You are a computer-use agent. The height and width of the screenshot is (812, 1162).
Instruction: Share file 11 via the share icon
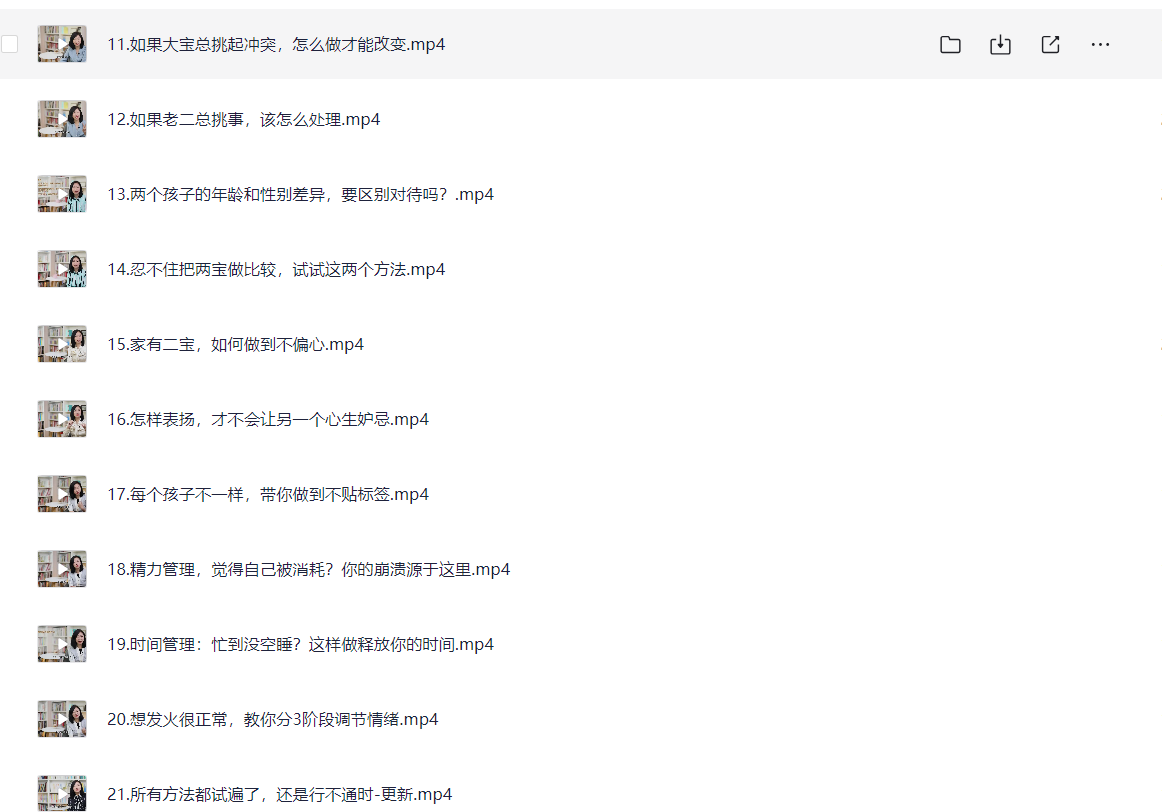[x=1050, y=44]
